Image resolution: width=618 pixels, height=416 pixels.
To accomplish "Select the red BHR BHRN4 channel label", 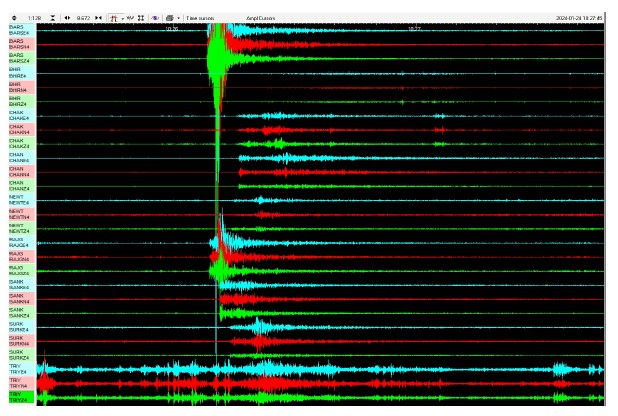I will pyautogui.click(x=18, y=86).
